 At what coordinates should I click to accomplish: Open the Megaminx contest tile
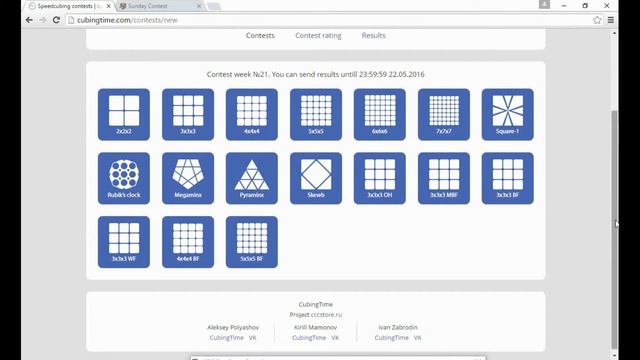[x=188, y=178]
